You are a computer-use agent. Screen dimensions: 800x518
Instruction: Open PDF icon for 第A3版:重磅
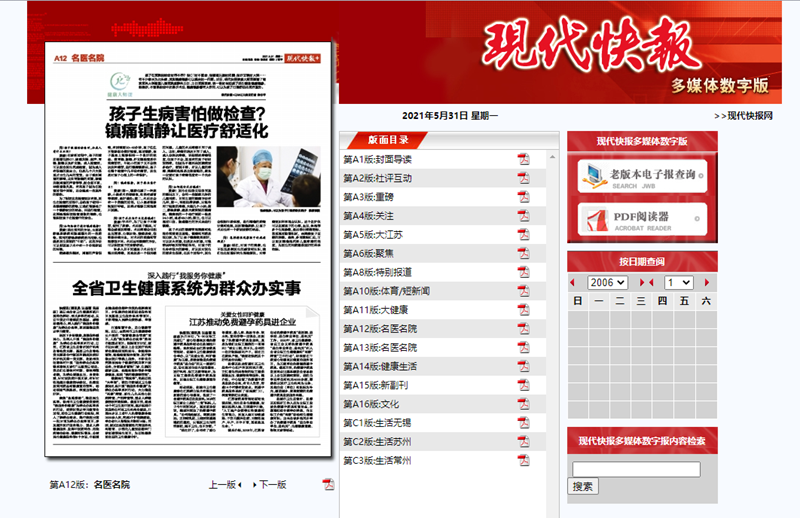click(x=523, y=197)
